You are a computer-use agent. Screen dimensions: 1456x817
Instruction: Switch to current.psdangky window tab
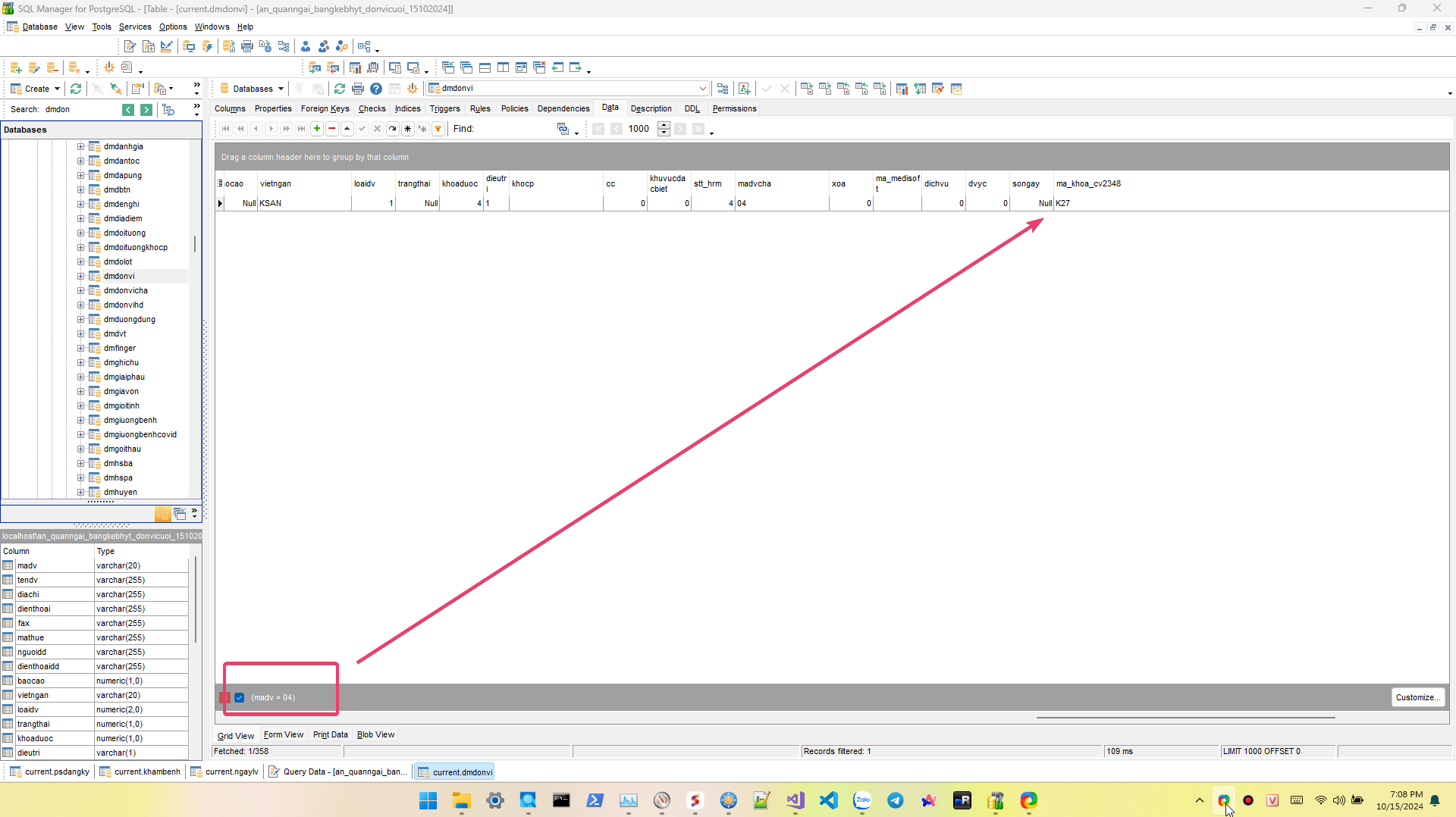[50, 772]
